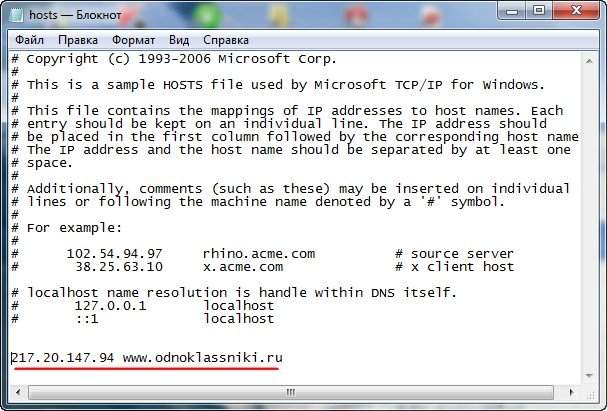Viewport: 607px width, 411px height.
Task: Click the horizontal scrollbar thumb
Action: point(290,392)
